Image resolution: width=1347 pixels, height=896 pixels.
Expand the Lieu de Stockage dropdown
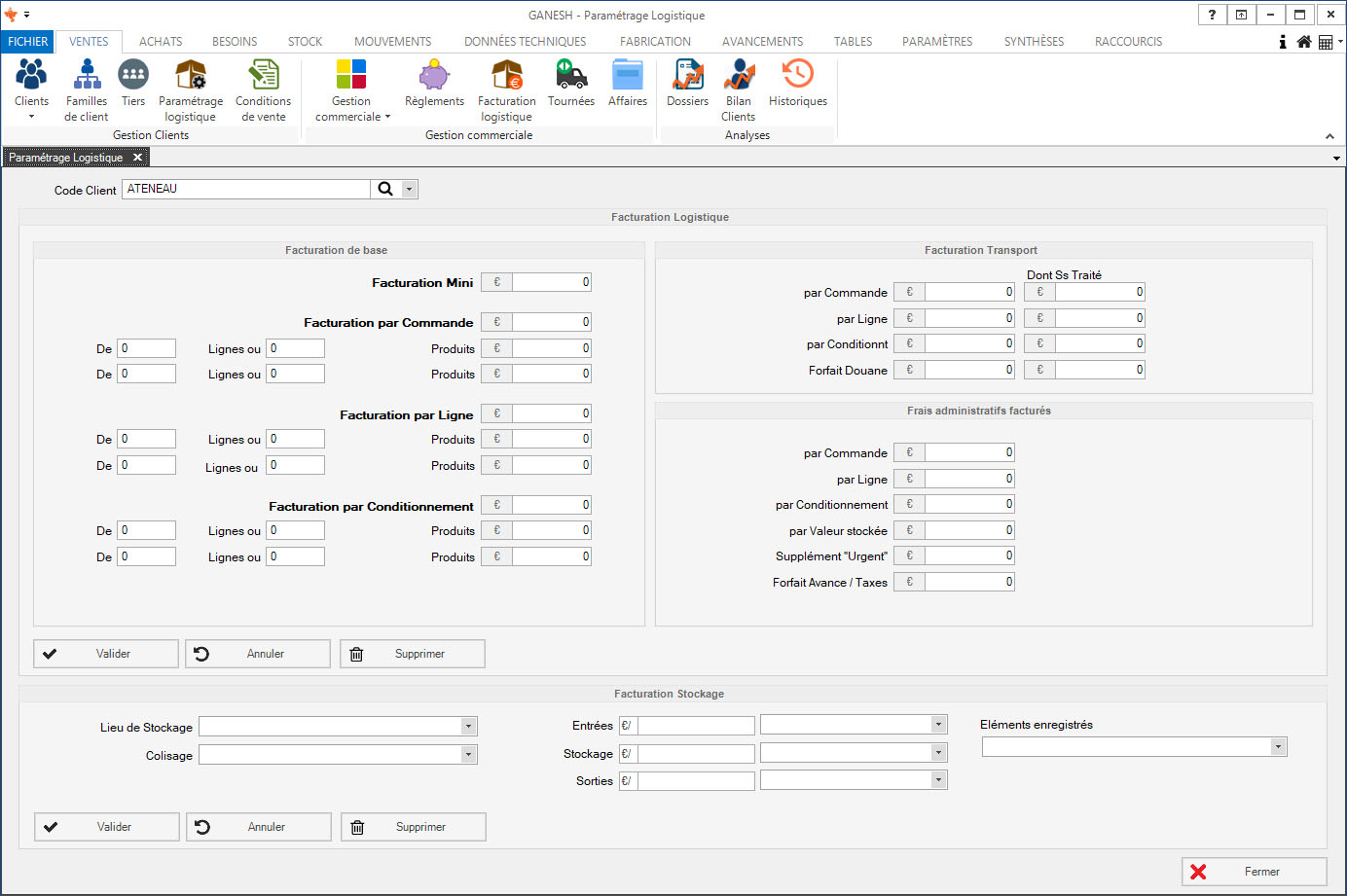(x=468, y=727)
